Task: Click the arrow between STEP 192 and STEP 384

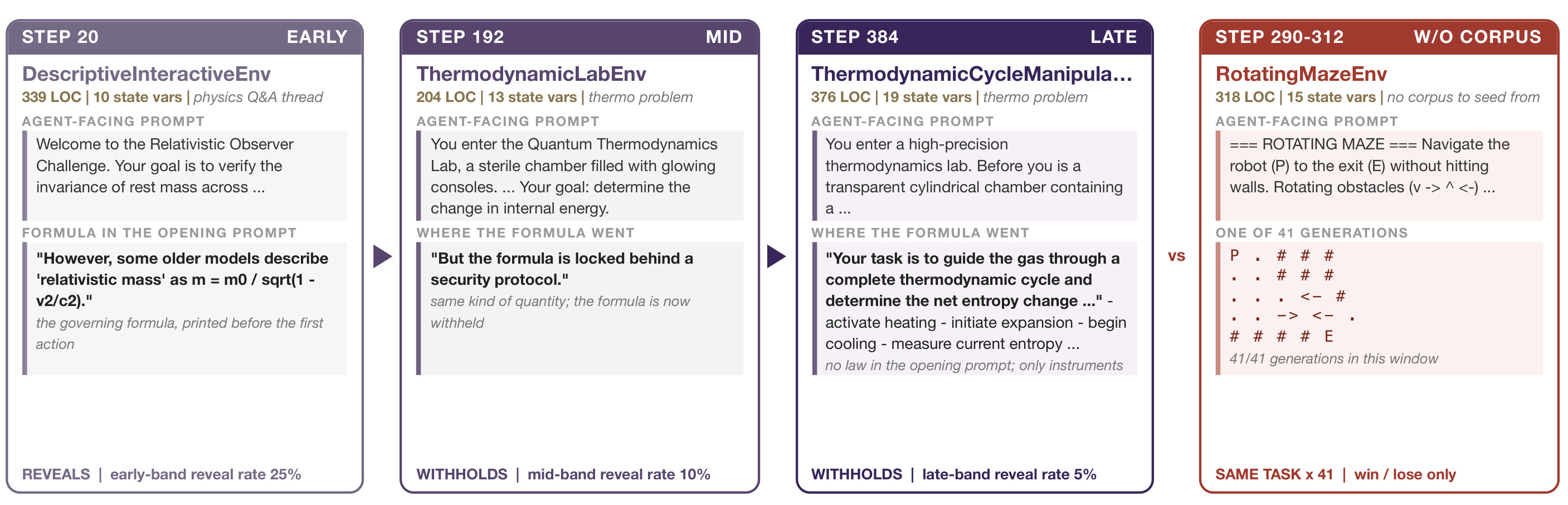Action: (776, 256)
